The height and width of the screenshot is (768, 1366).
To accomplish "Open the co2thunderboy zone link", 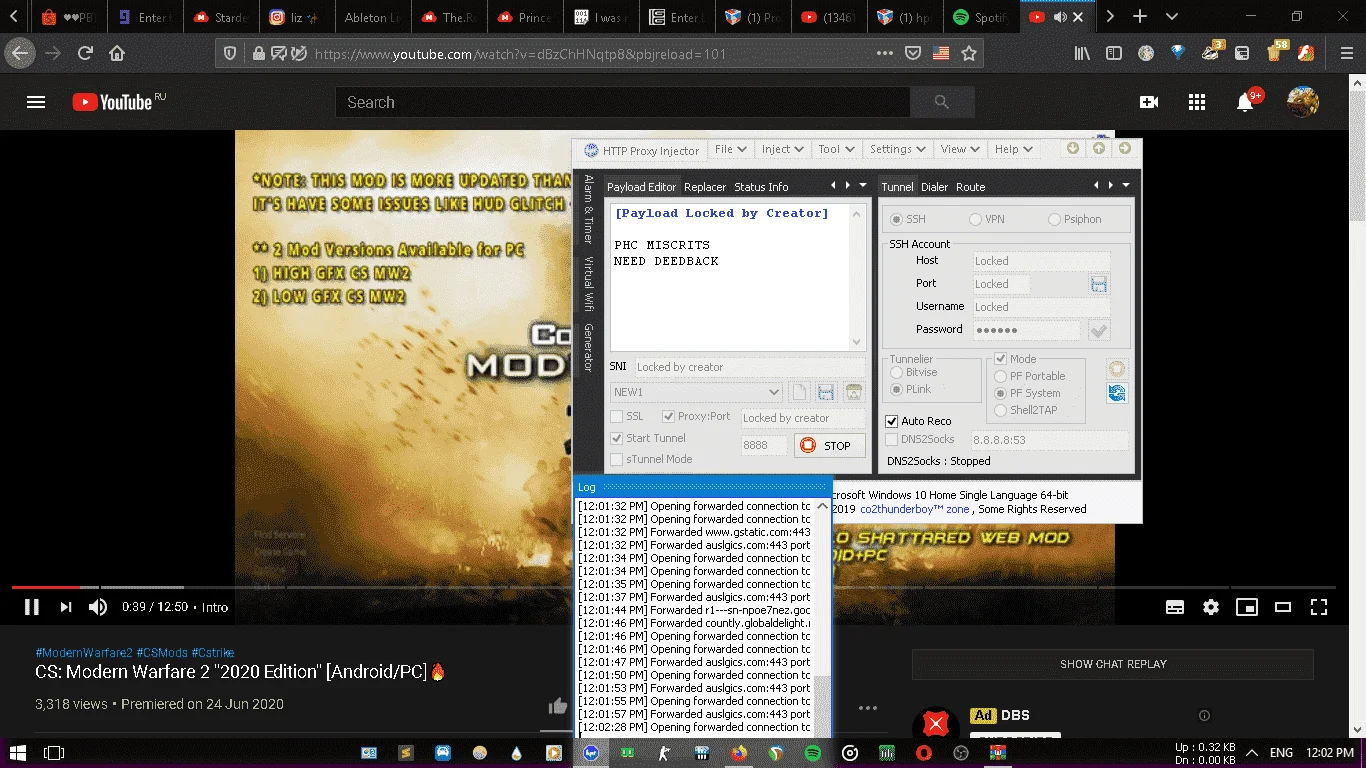I will click(915, 509).
